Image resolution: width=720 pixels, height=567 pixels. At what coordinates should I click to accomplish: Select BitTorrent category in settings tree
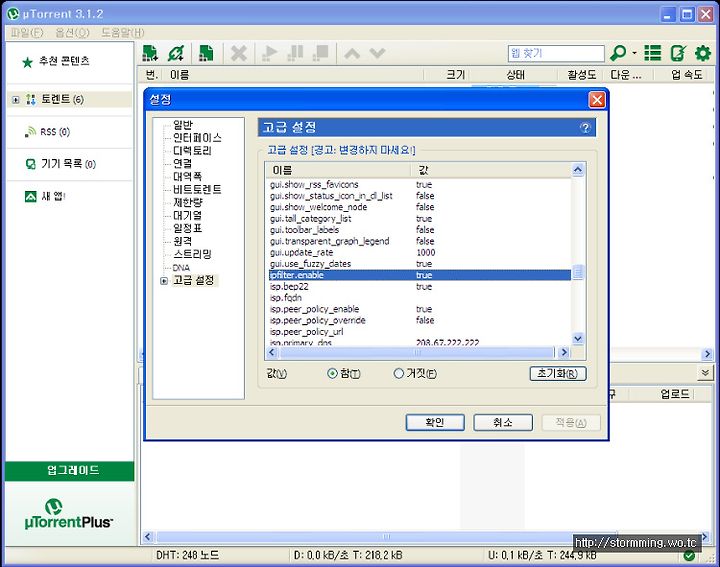197,189
